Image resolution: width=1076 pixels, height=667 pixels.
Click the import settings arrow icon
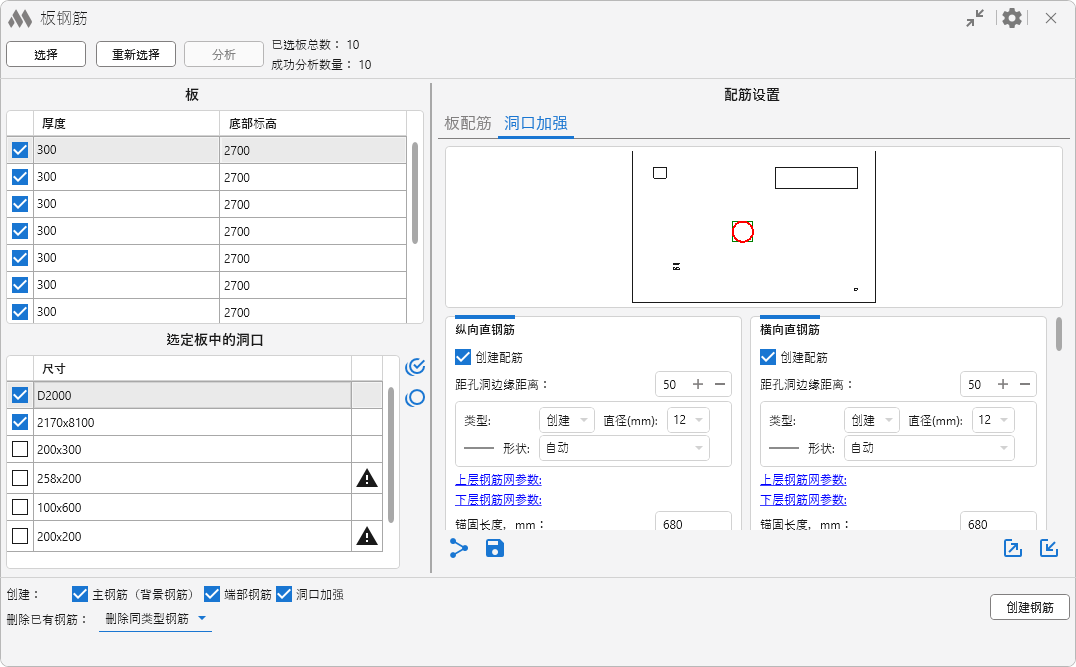1049,548
